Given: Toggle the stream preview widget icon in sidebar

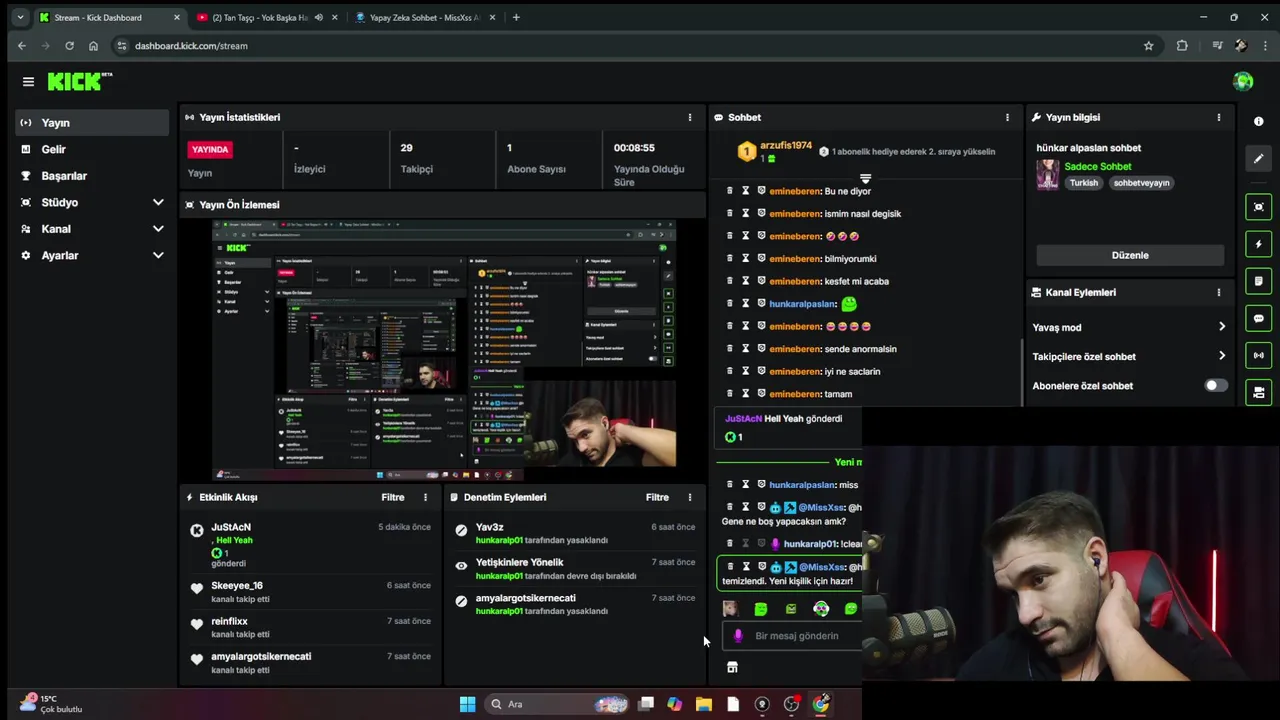Looking at the screenshot, I should coord(1258,207).
